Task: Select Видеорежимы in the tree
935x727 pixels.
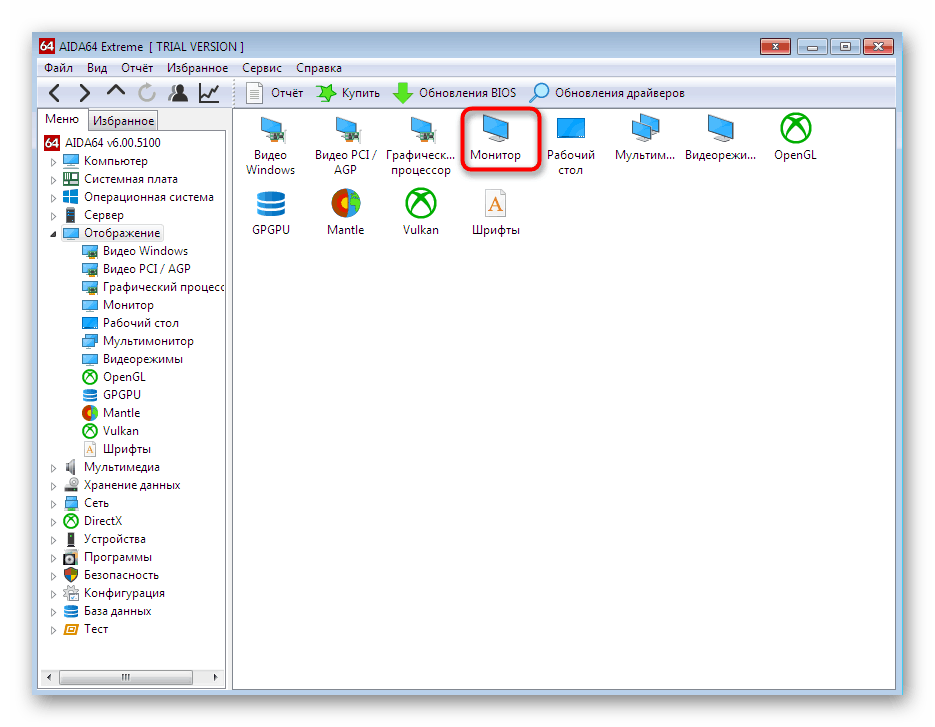Action: point(132,359)
